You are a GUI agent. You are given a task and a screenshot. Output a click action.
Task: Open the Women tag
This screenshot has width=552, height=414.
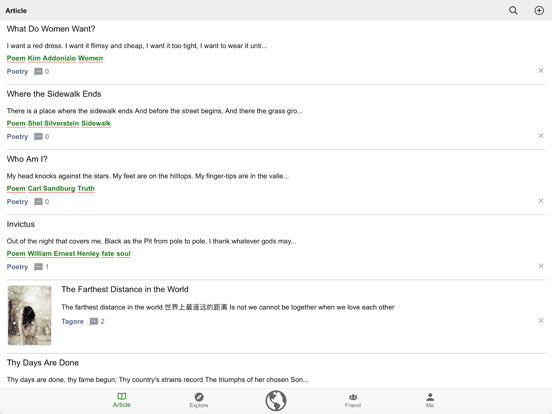click(x=90, y=58)
